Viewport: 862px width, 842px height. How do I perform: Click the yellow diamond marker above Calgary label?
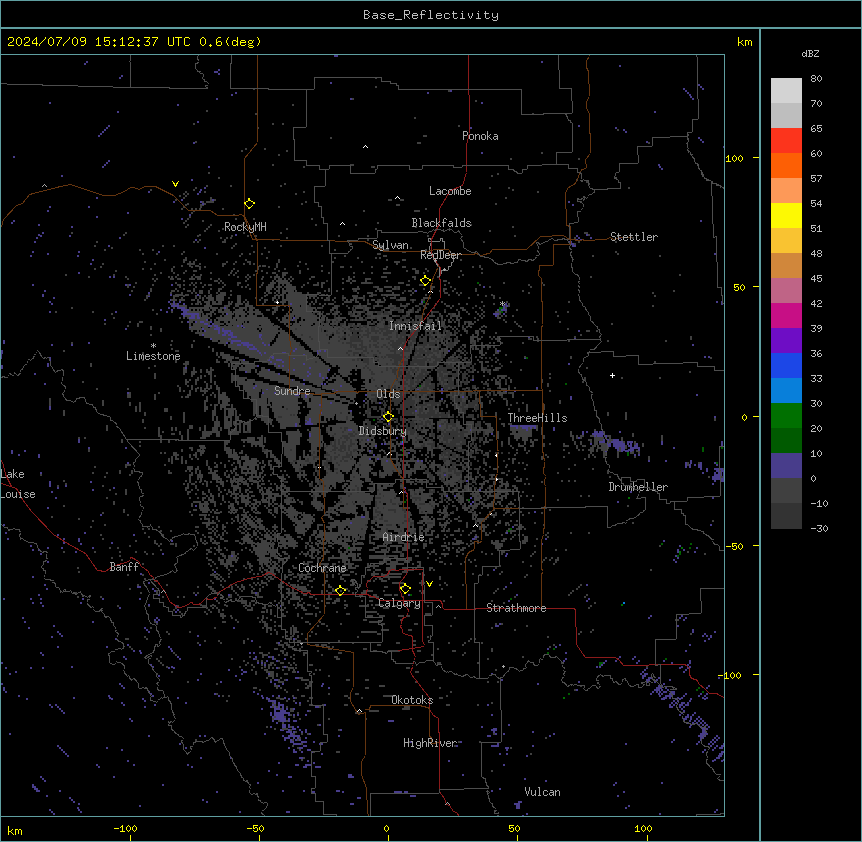[x=405, y=589]
